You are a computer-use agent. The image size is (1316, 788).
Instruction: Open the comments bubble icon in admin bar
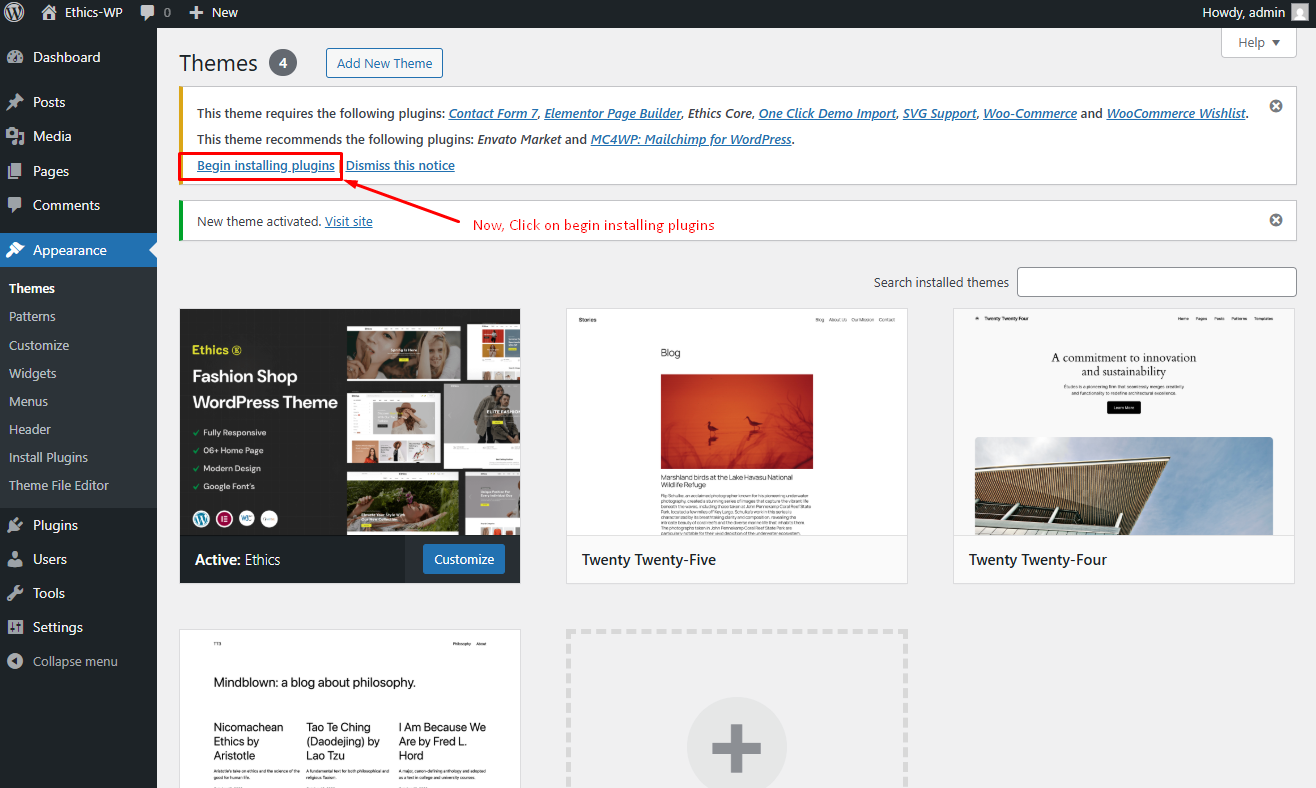[x=148, y=13]
